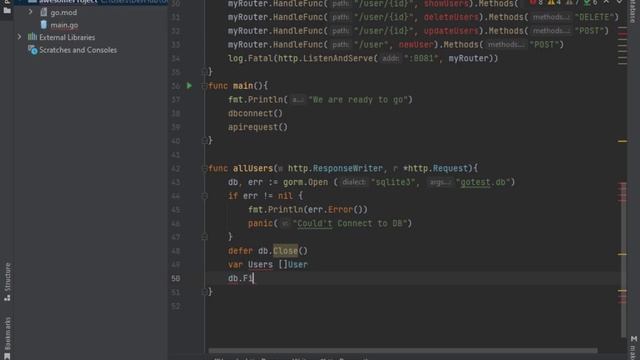Run main function via green gutter arrow
Screen dimensions: 640x360
click(x=189, y=86)
